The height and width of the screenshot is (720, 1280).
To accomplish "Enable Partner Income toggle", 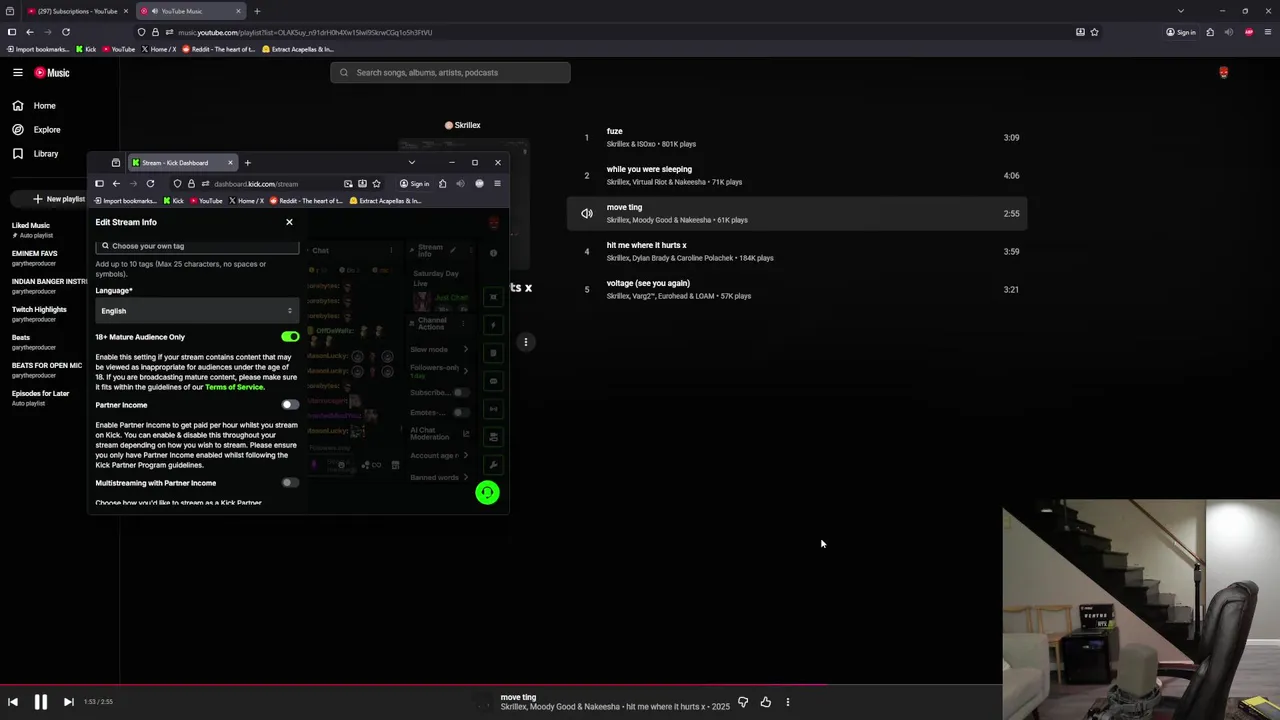I will [x=290, y=405].
